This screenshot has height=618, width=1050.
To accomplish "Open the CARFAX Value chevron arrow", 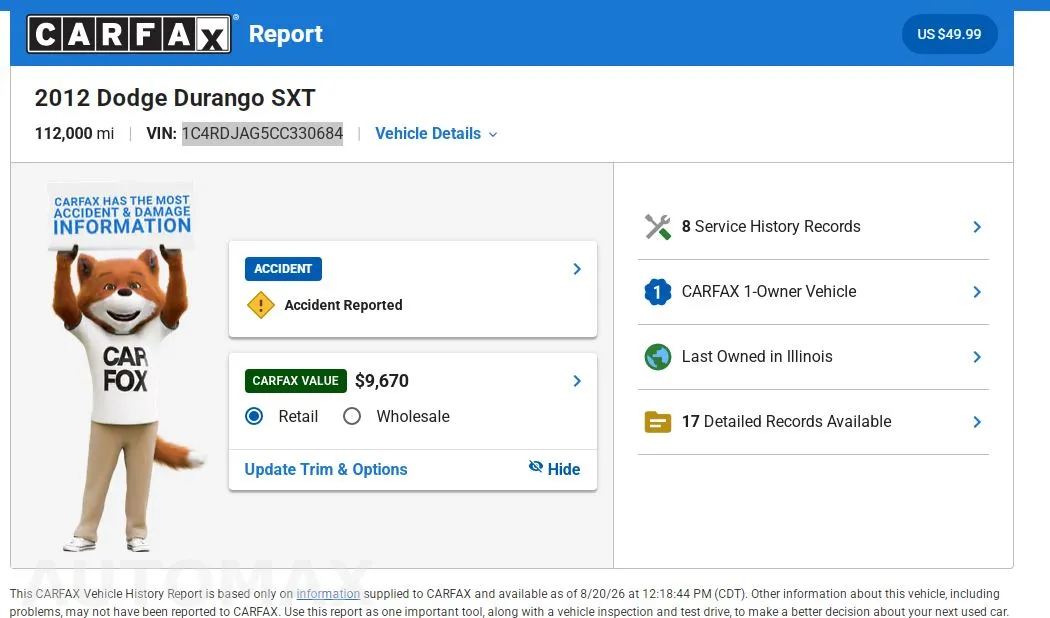I will (x=577, y=381).
